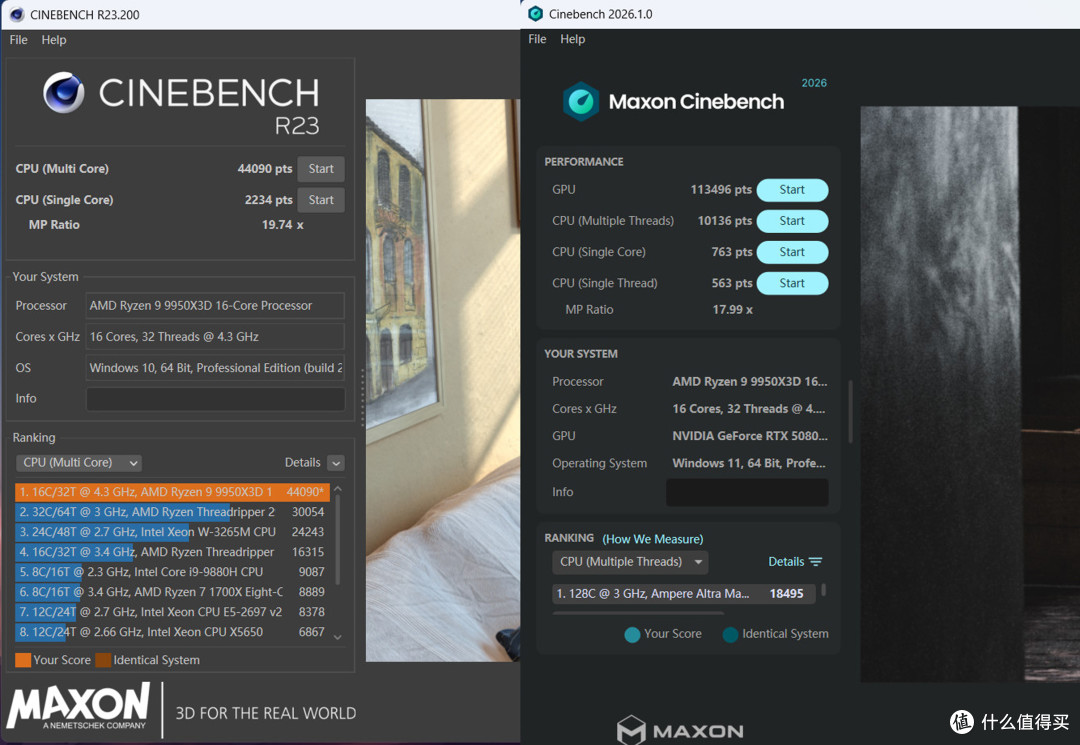
Task: Select the Core i9-9880H ranking row
Action: (172, 571)
